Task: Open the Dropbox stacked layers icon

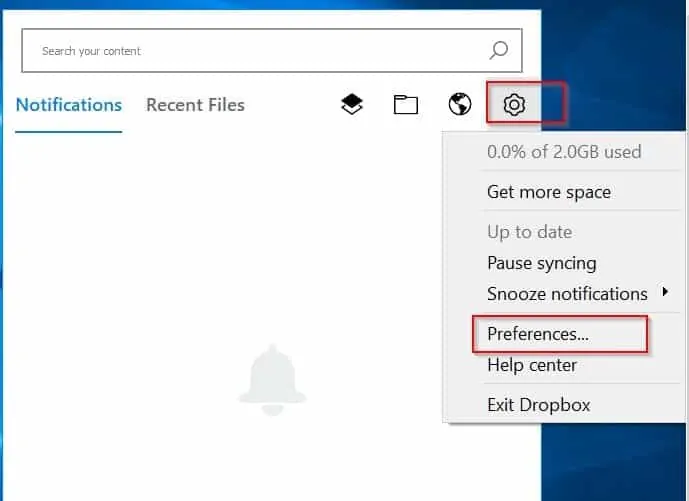Action: pyautogui.click(x=352, y=104)
